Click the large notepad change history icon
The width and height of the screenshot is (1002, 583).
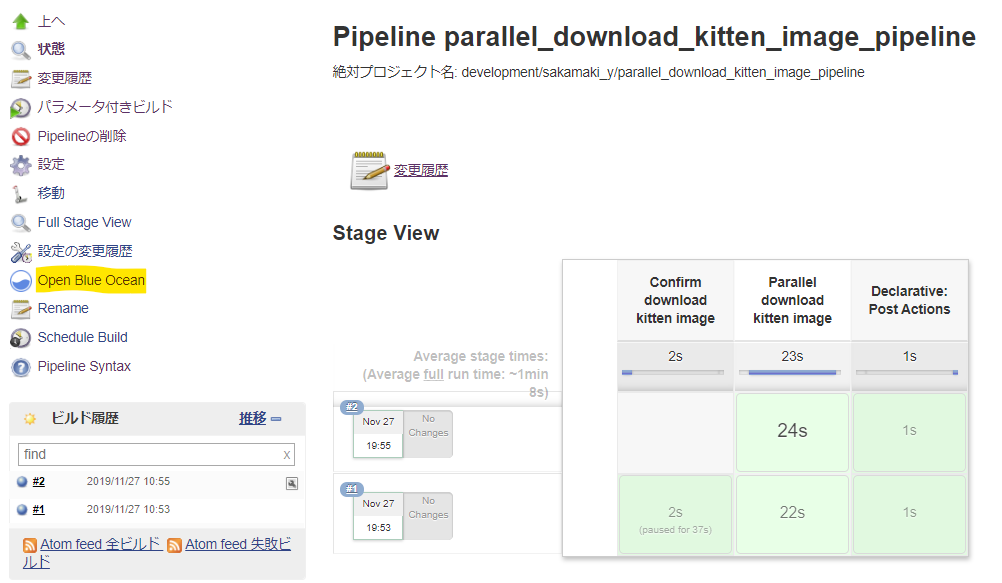click(369, 171)
